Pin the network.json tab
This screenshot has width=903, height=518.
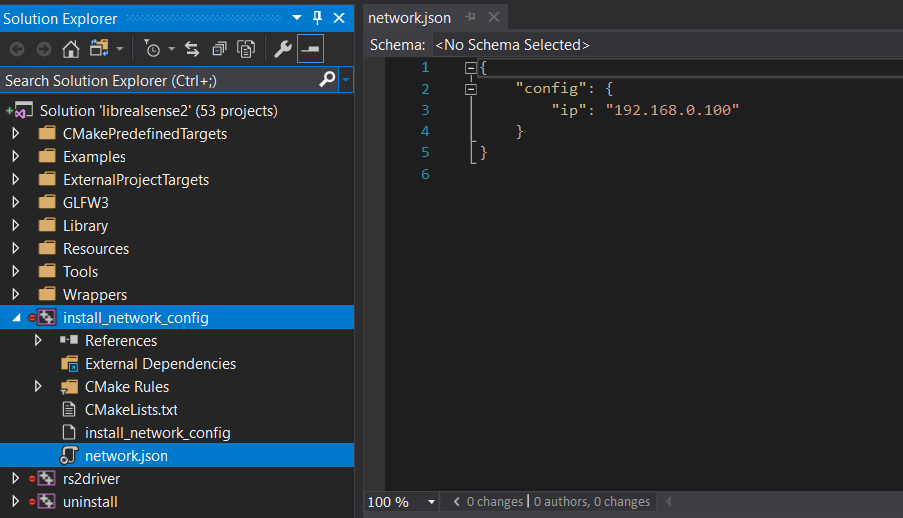[471, 17]
